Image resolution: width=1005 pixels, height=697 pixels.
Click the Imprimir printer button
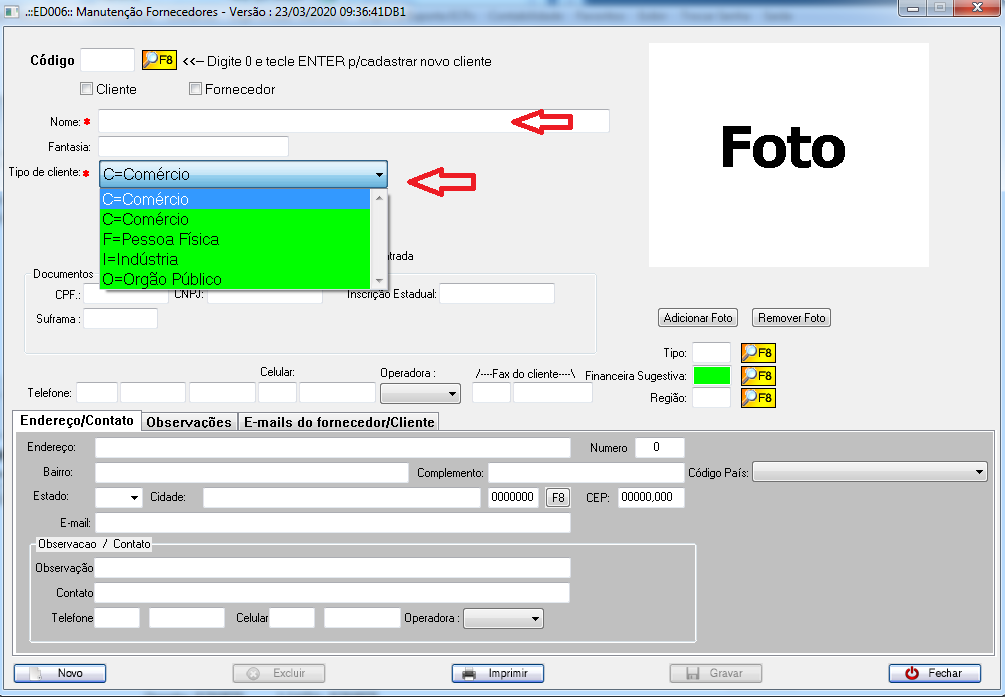(x=497, y=673)
